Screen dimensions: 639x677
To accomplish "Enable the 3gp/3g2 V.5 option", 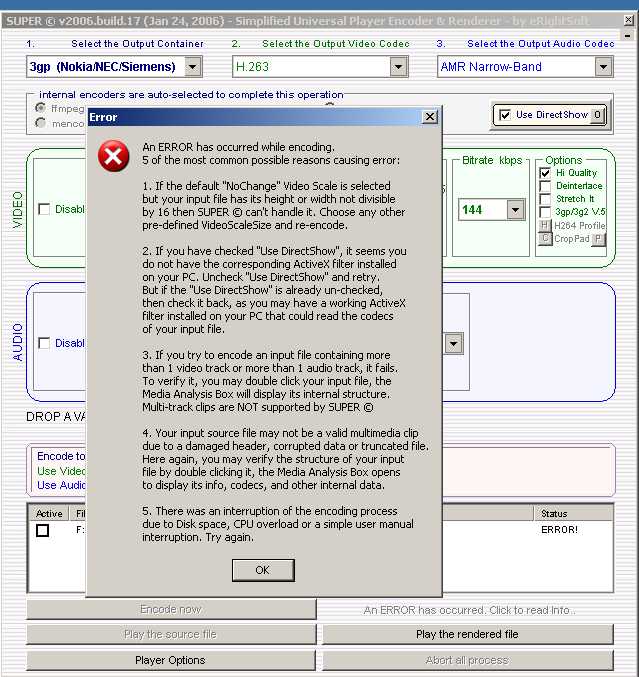I will [x=545, y=212].
